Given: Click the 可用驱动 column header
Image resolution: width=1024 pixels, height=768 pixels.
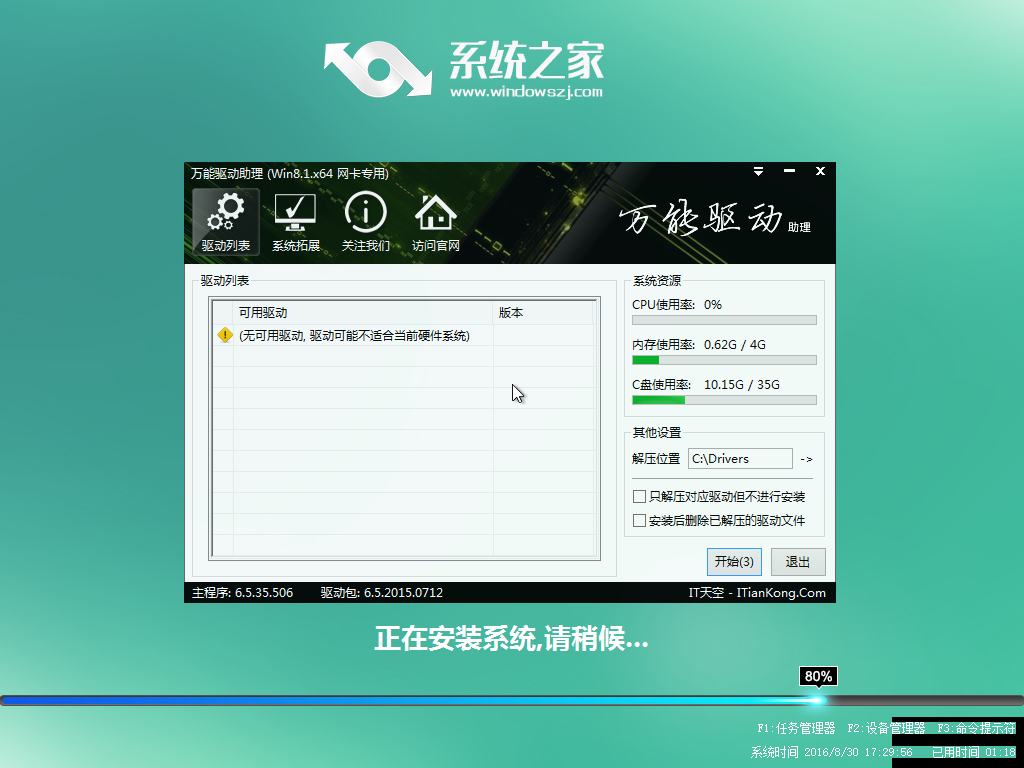Looking at the screenshot, I should (x=362, y=313).
